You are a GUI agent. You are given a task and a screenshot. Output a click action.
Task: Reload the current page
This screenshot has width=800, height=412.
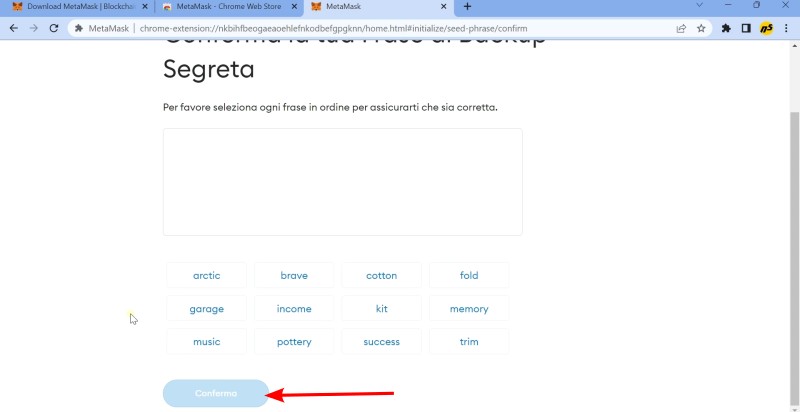(x=54, y=29)
